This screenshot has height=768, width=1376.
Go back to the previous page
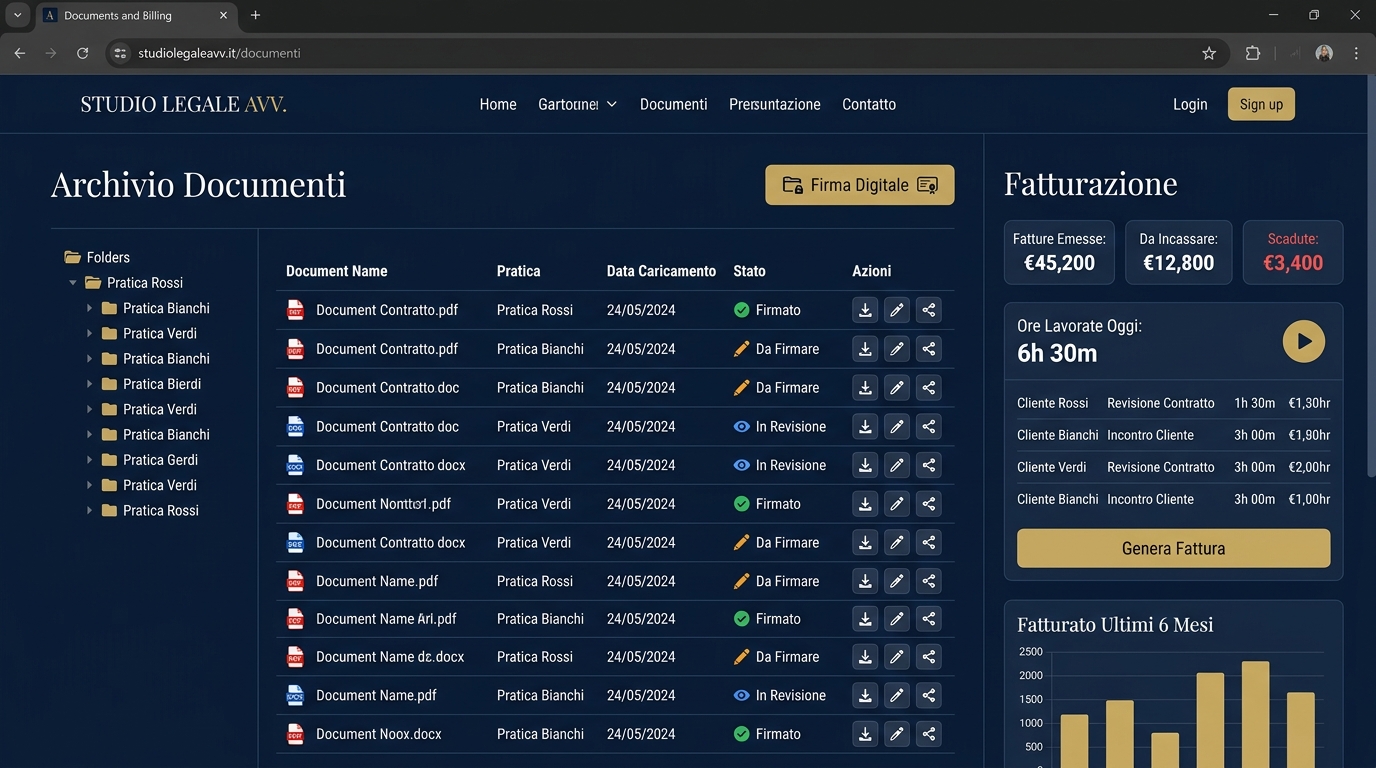tap(20, 53)
